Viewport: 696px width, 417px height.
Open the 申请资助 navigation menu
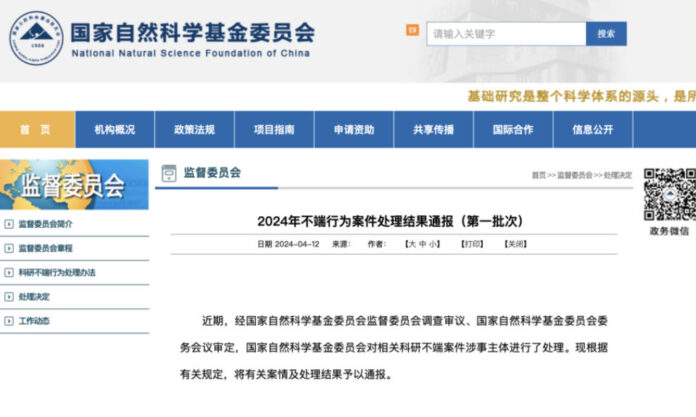pos(354,129)
